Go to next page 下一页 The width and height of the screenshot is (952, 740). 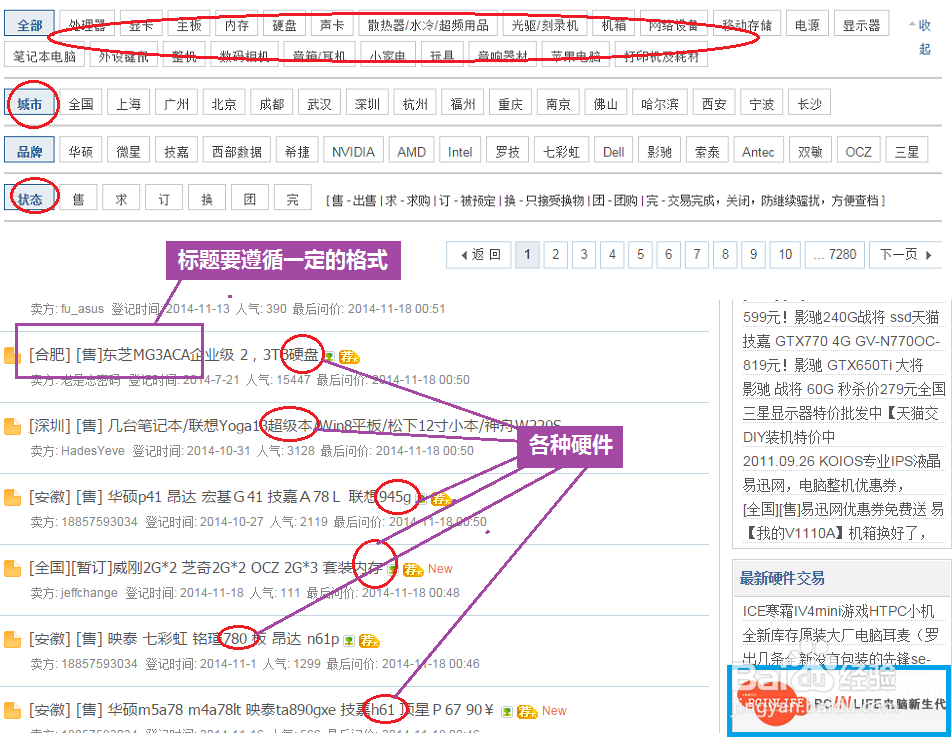click(905, 254)
